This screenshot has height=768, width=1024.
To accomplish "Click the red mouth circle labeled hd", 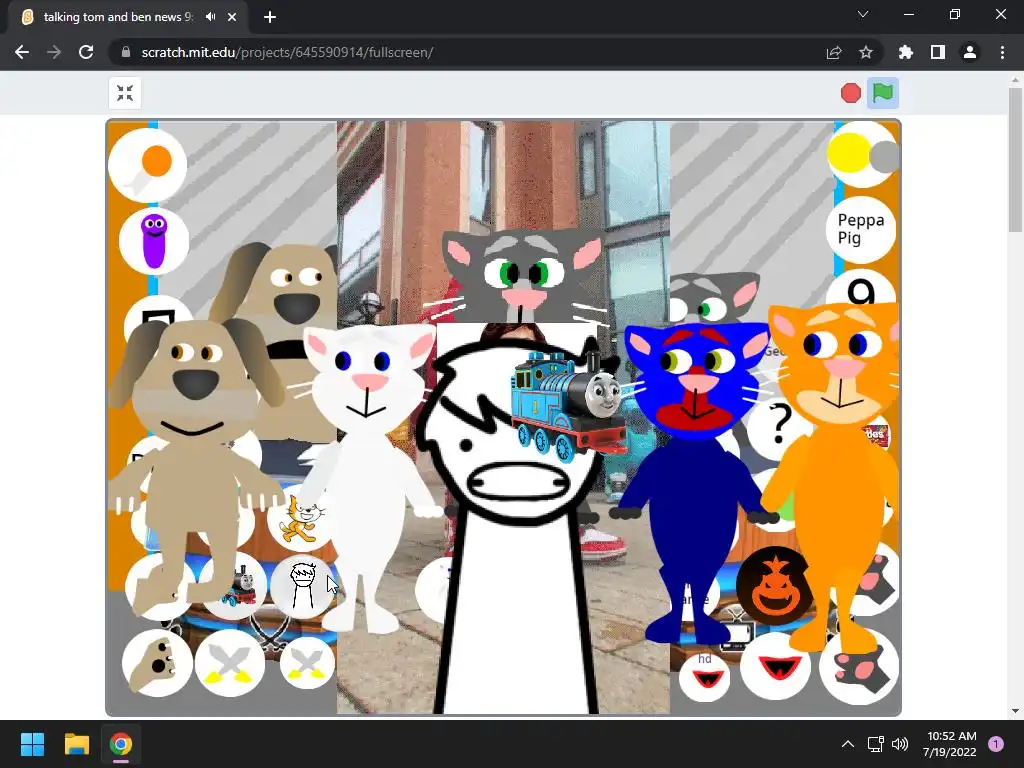I will point(705,677).
